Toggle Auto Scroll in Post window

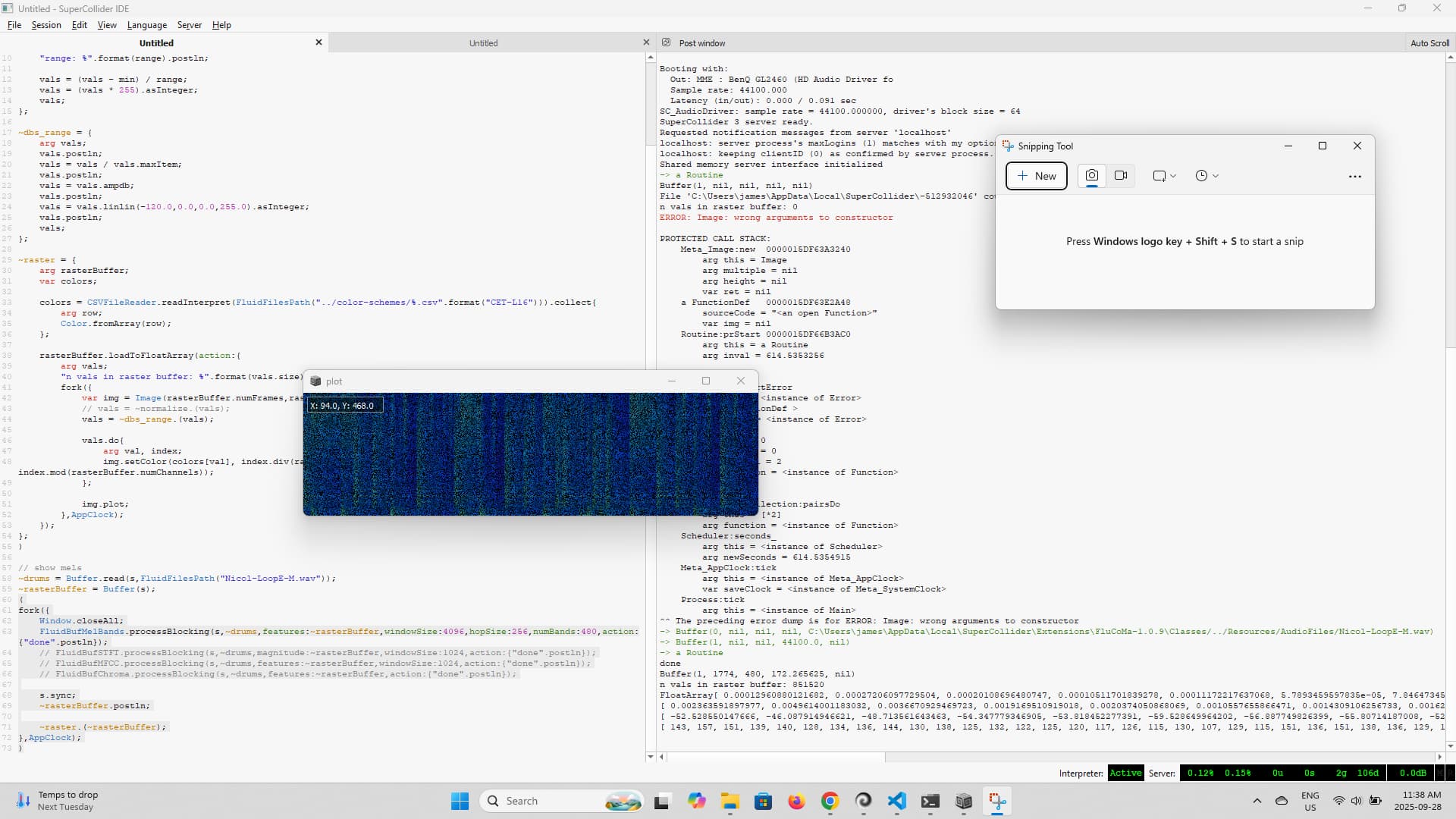(1429, 43)
